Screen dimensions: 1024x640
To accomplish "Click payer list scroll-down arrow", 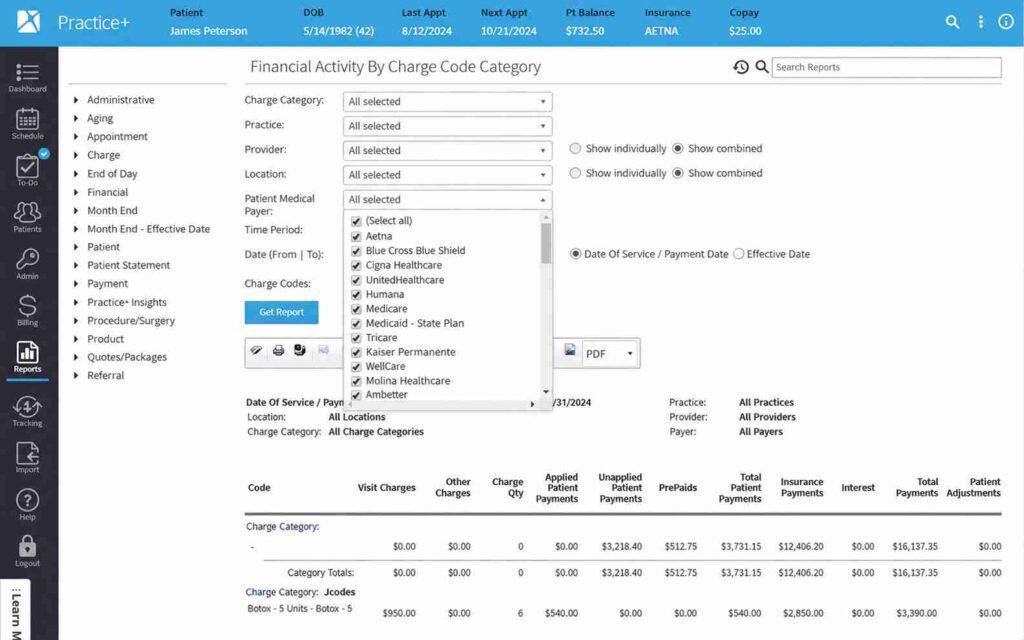I will [546, 392].
